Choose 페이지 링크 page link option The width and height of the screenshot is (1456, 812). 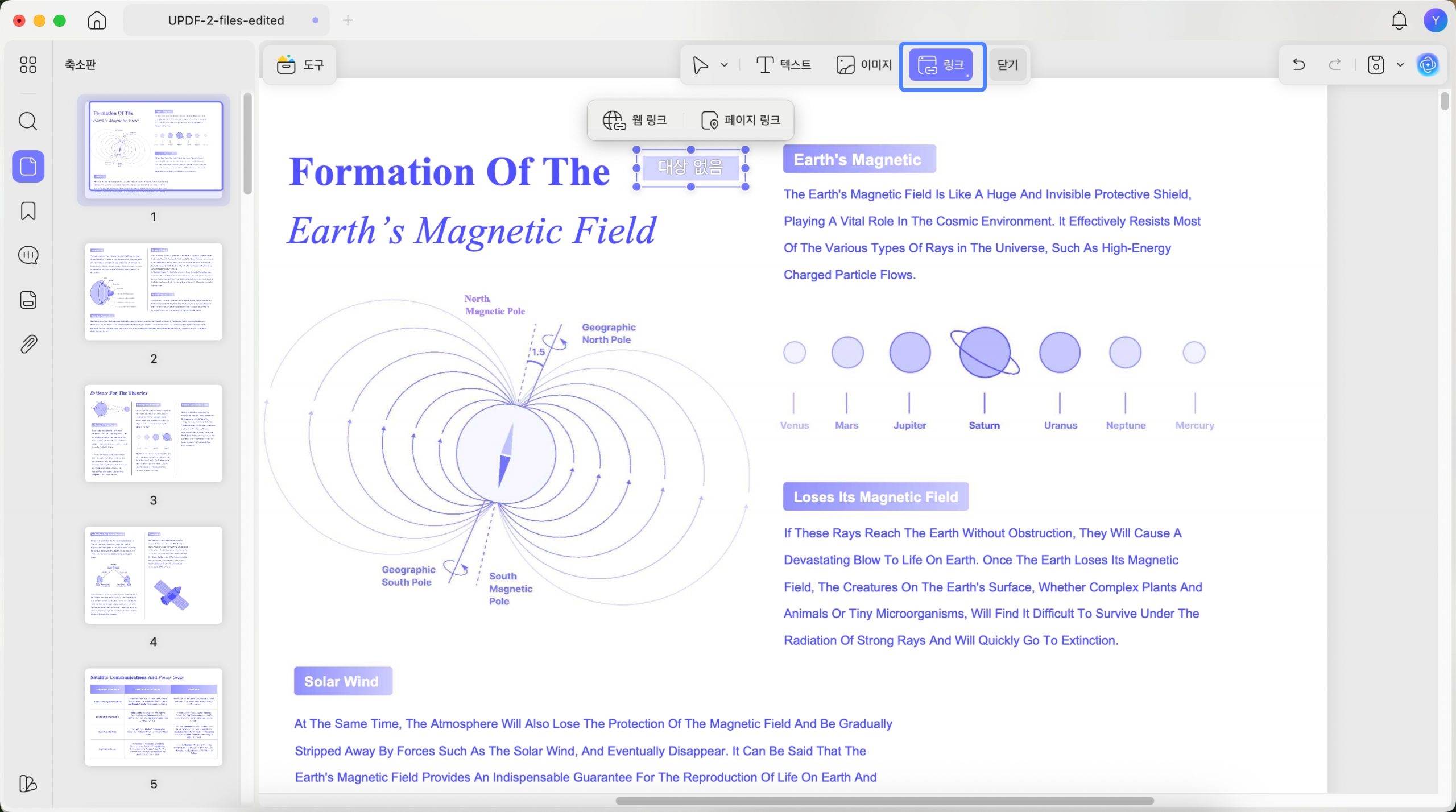(x=741, y=120)
